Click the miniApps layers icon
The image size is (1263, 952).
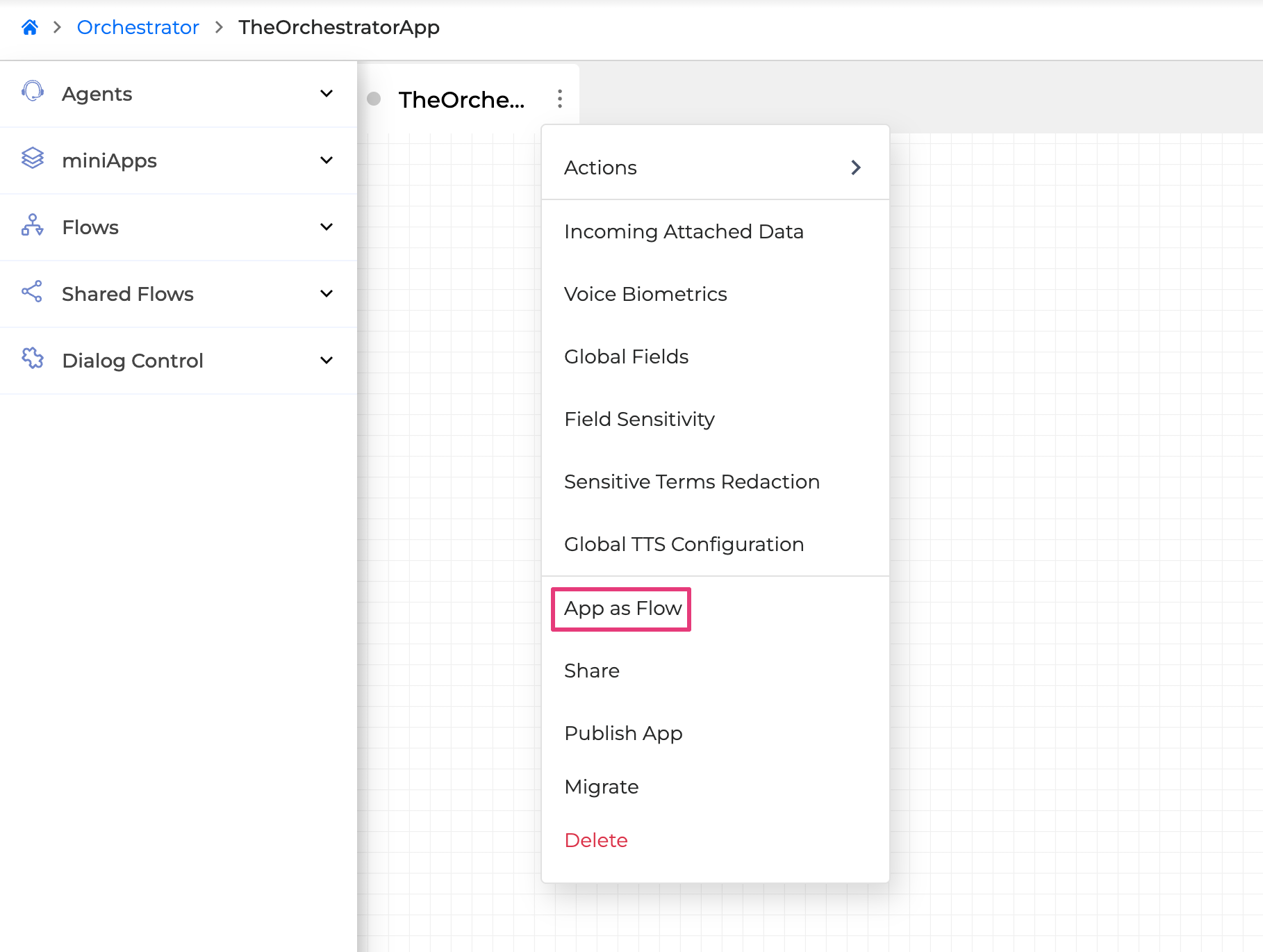(x=33, y=158)
